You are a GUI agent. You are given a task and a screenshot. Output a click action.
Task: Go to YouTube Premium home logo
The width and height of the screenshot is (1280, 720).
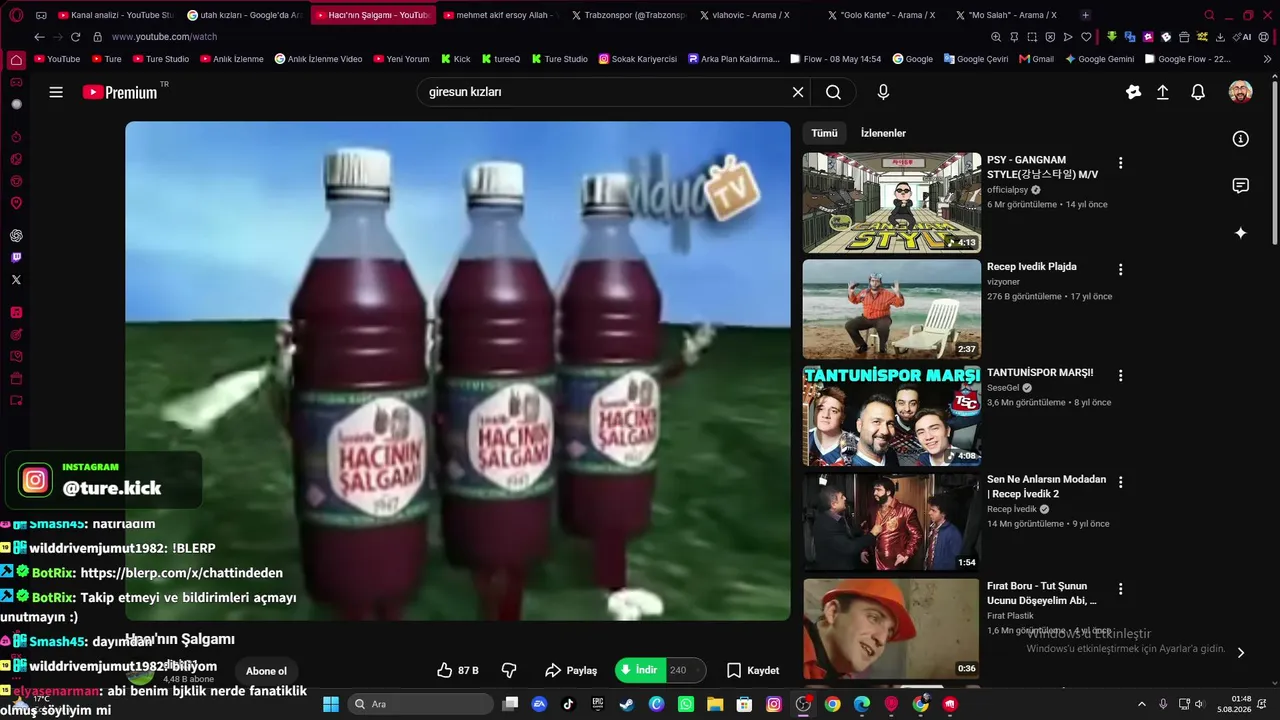(x=120, y=92)
